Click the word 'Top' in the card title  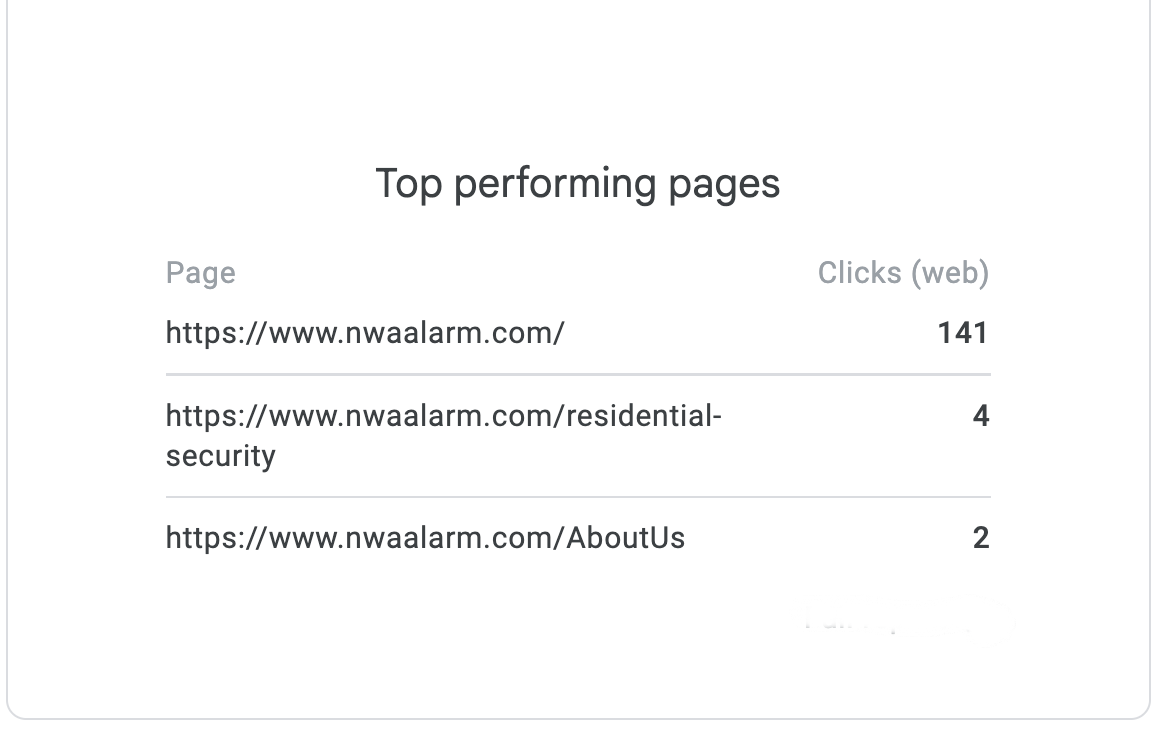coord(408,184)
